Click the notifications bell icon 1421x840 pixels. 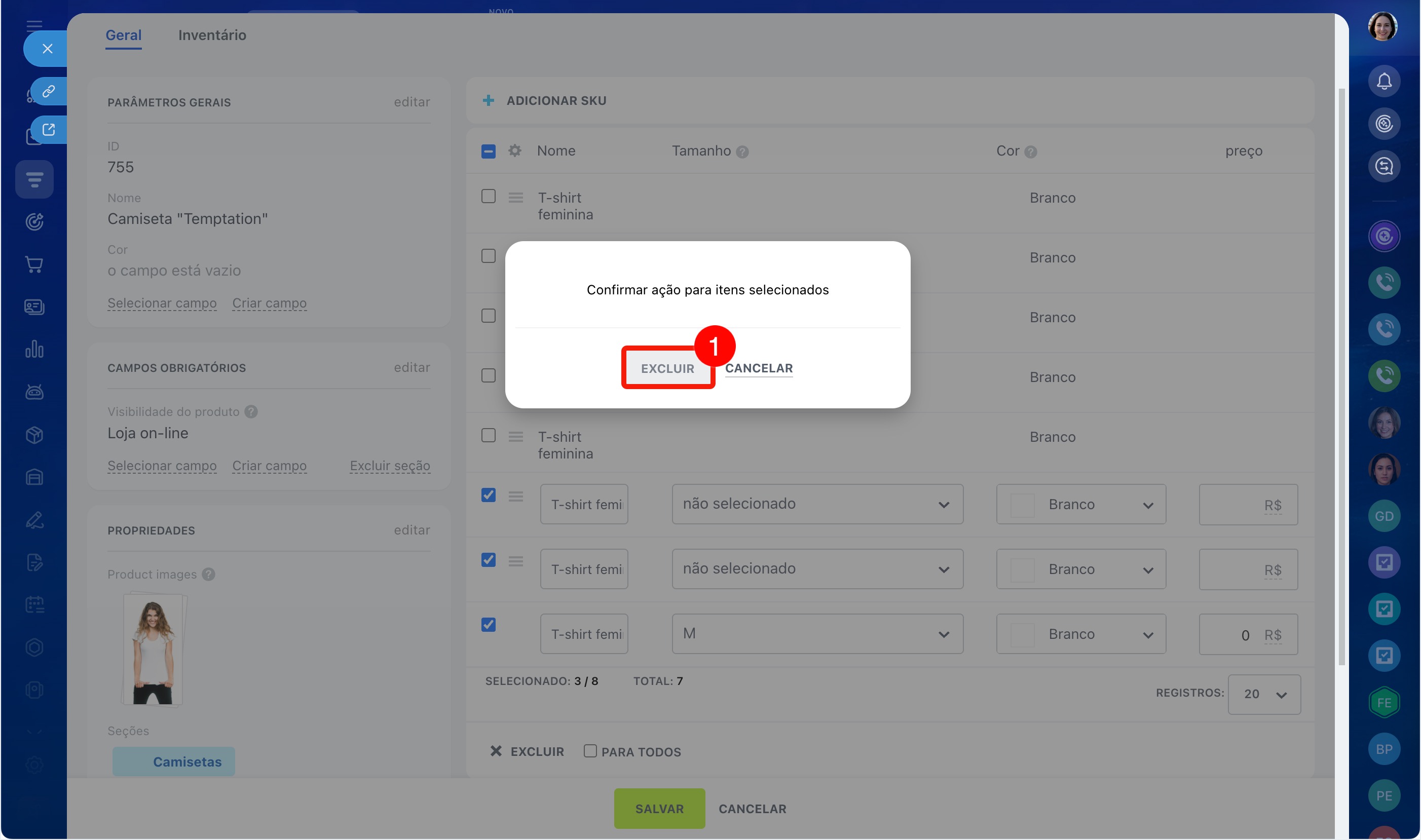(x=1383, y=81)
